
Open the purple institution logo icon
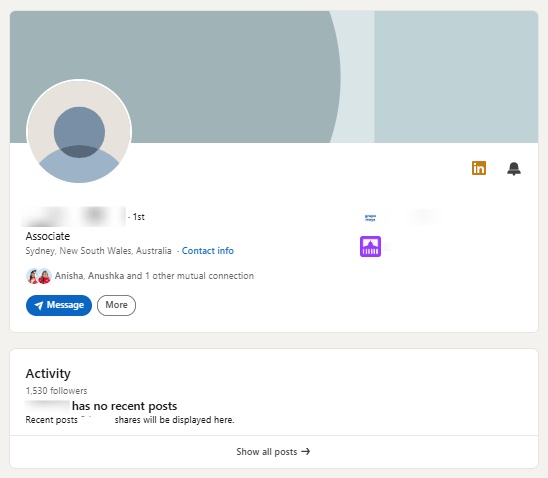370,246
